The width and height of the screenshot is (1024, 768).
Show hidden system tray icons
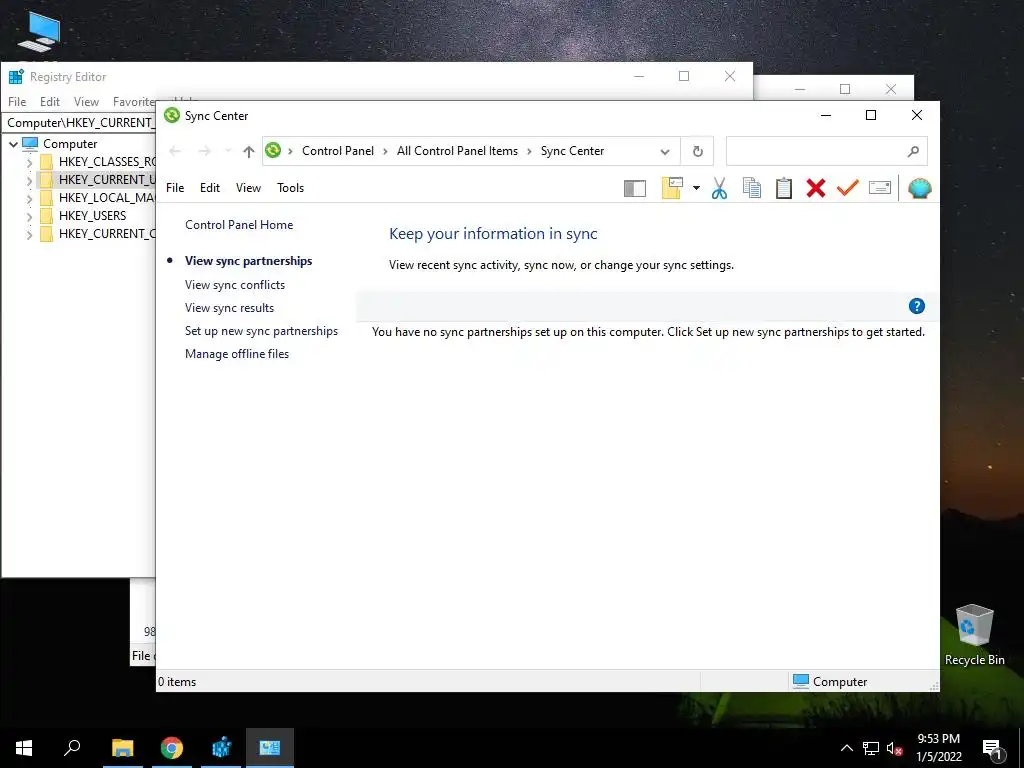click(846, 748)
